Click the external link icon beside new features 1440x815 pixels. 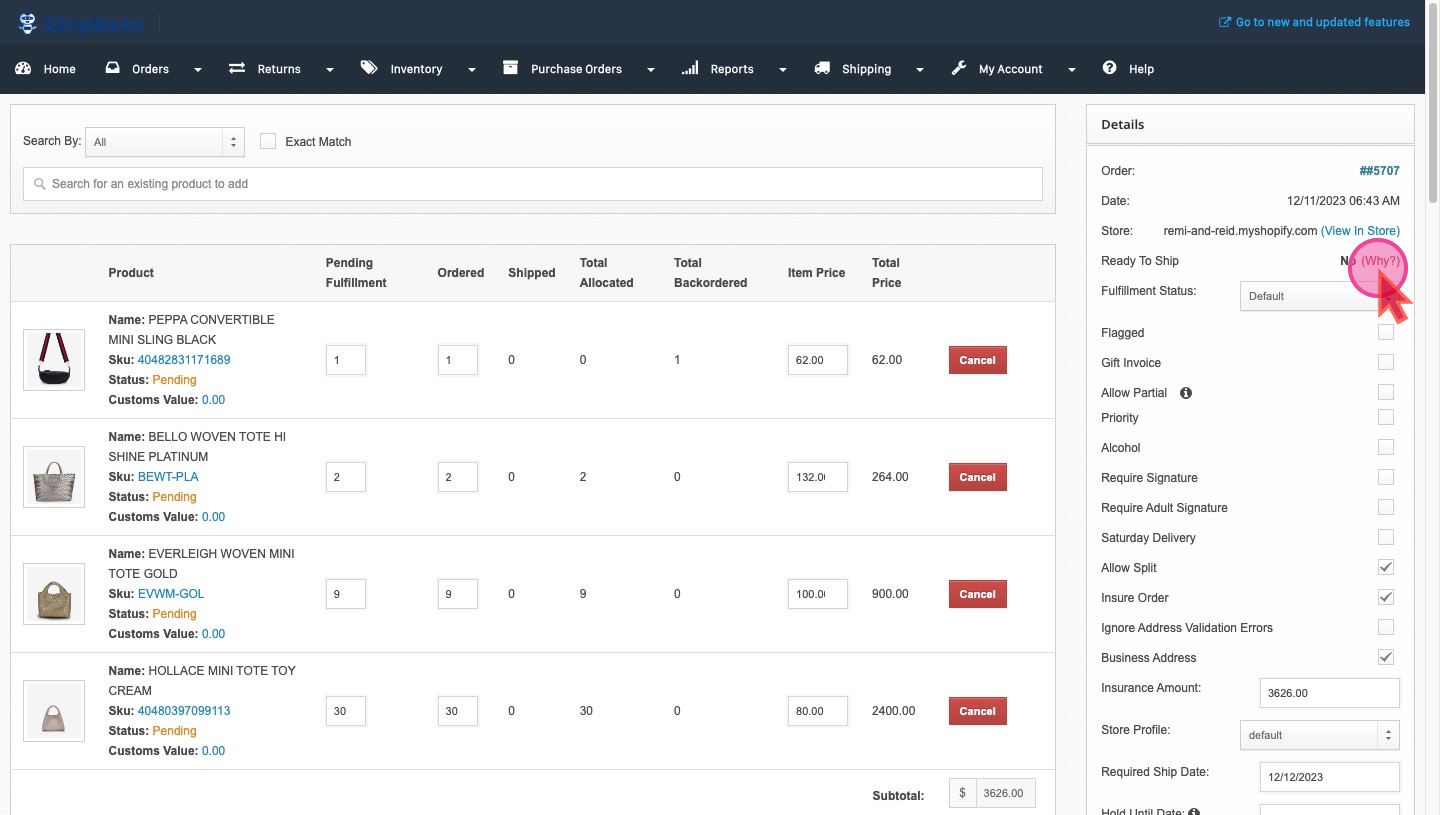click(x=1225, y=22)
